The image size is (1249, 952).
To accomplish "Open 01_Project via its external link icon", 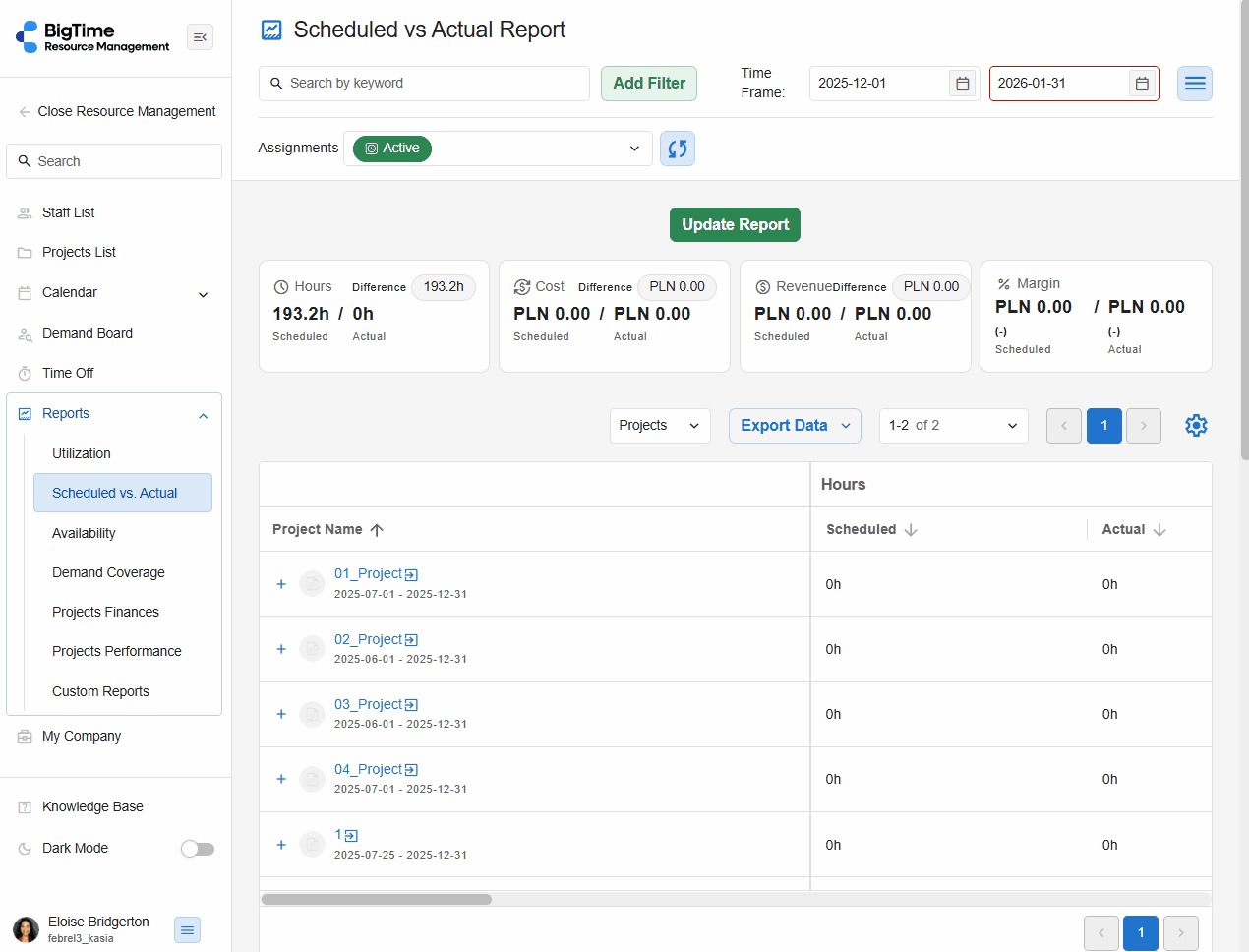I will click(411, 574).
